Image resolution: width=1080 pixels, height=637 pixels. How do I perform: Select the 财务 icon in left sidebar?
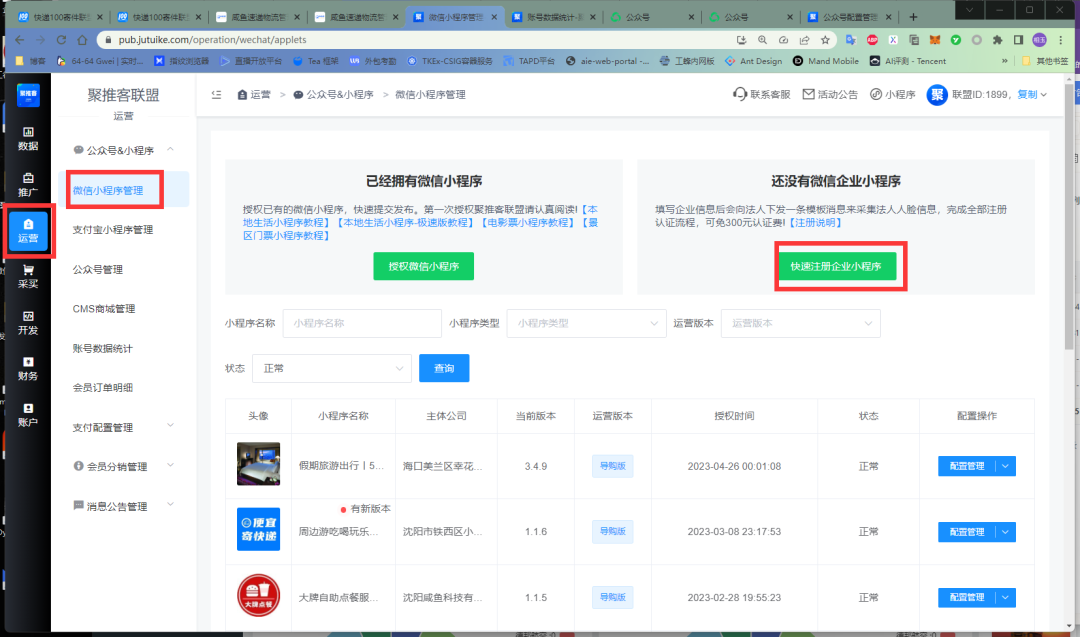click(x=26, y=369)
